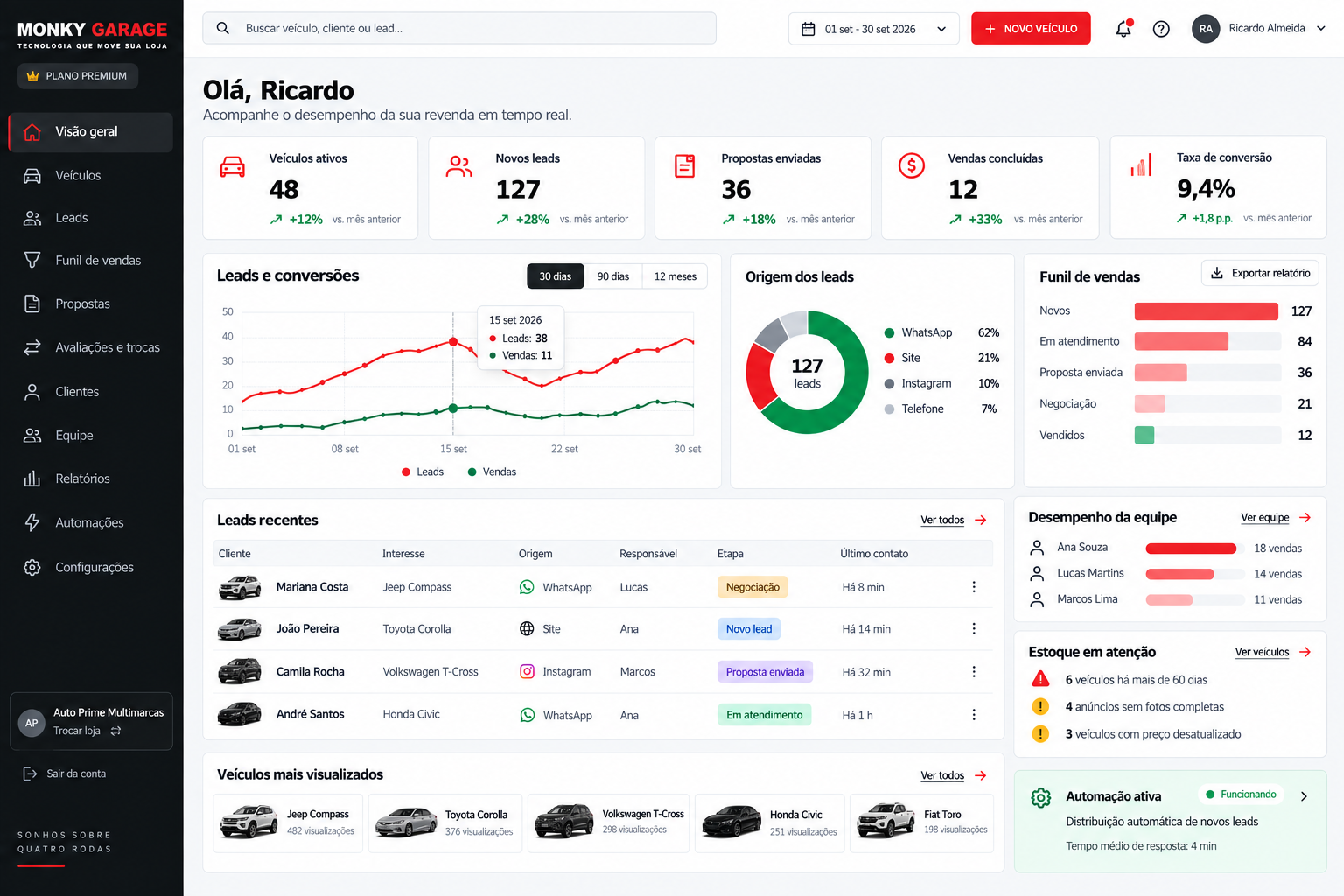Image resolution: width=1344 pixels, height=896 pixels.
Task: Toggle the Leads series in chart legend
Action: (423, 472)
